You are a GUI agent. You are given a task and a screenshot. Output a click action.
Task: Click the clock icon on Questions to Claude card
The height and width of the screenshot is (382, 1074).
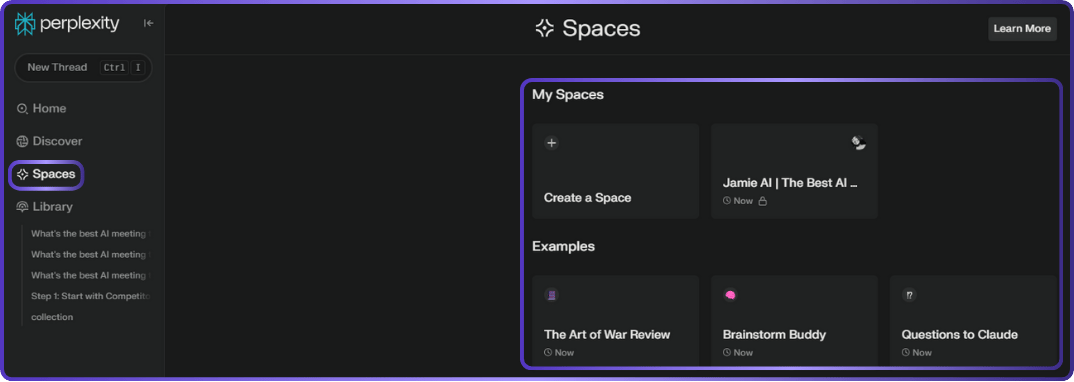click(906, 353)
